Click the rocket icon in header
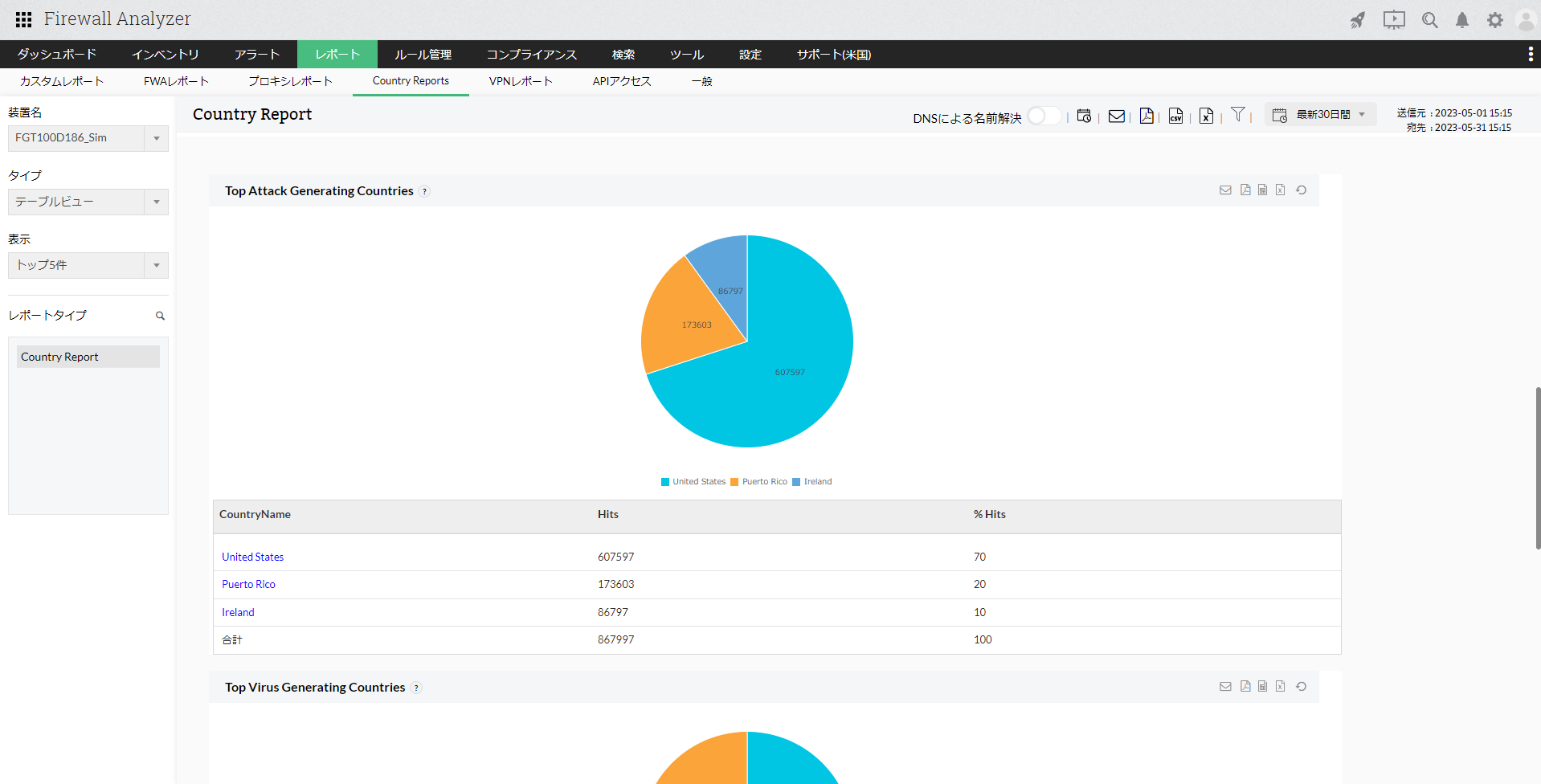Screen dimensions: 1541x784 coord(1358,20)
